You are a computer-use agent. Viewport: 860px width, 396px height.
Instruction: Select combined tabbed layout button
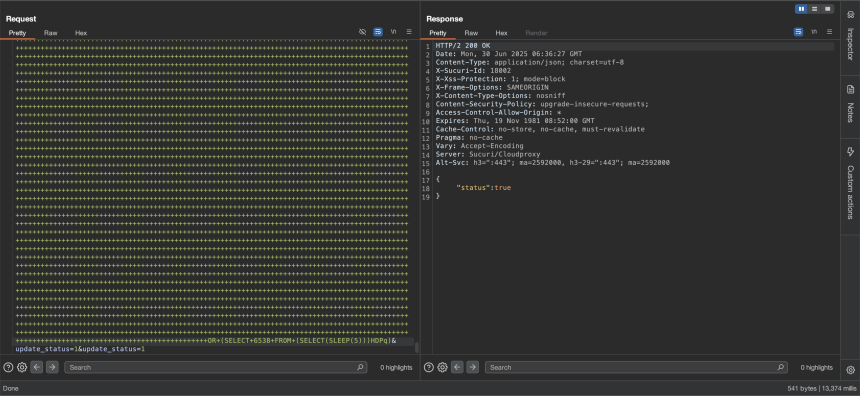(828, 9)
